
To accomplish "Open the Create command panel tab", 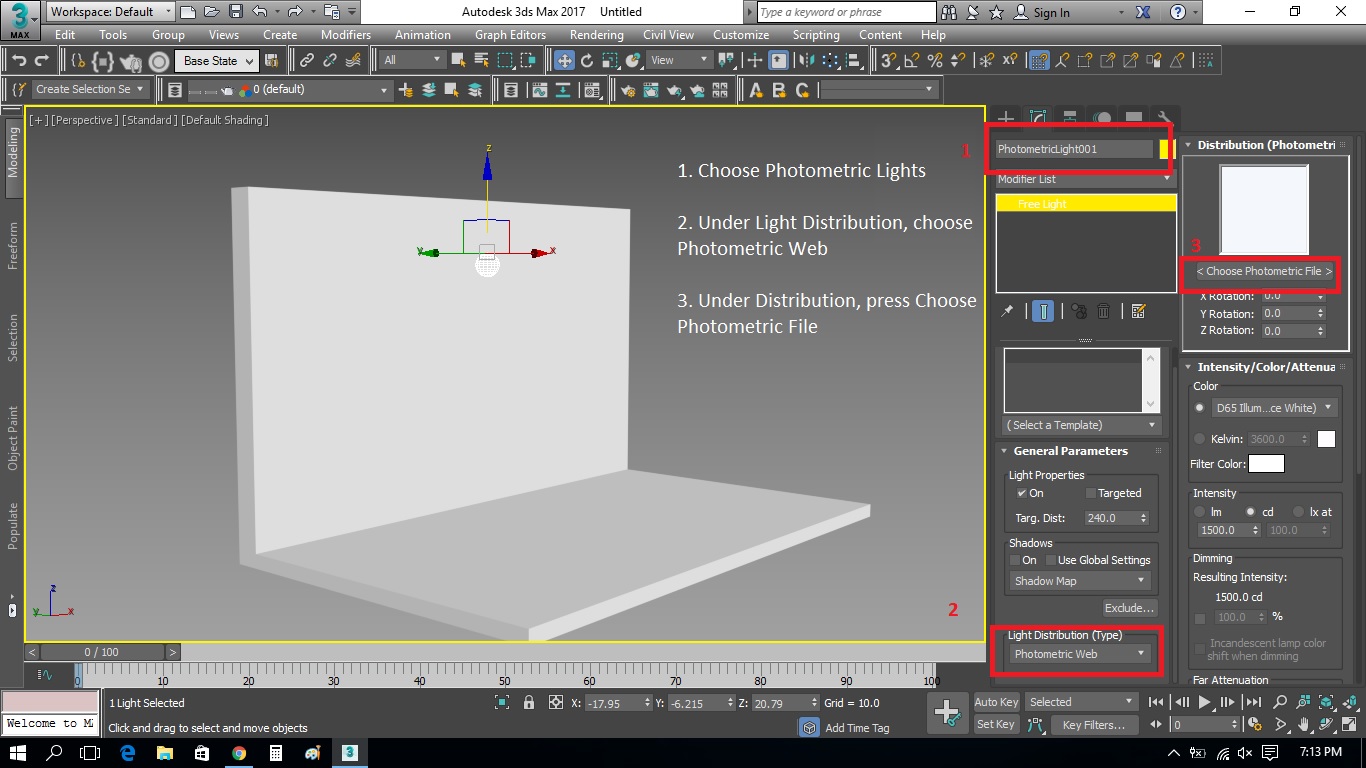I will click(1007, 118).
